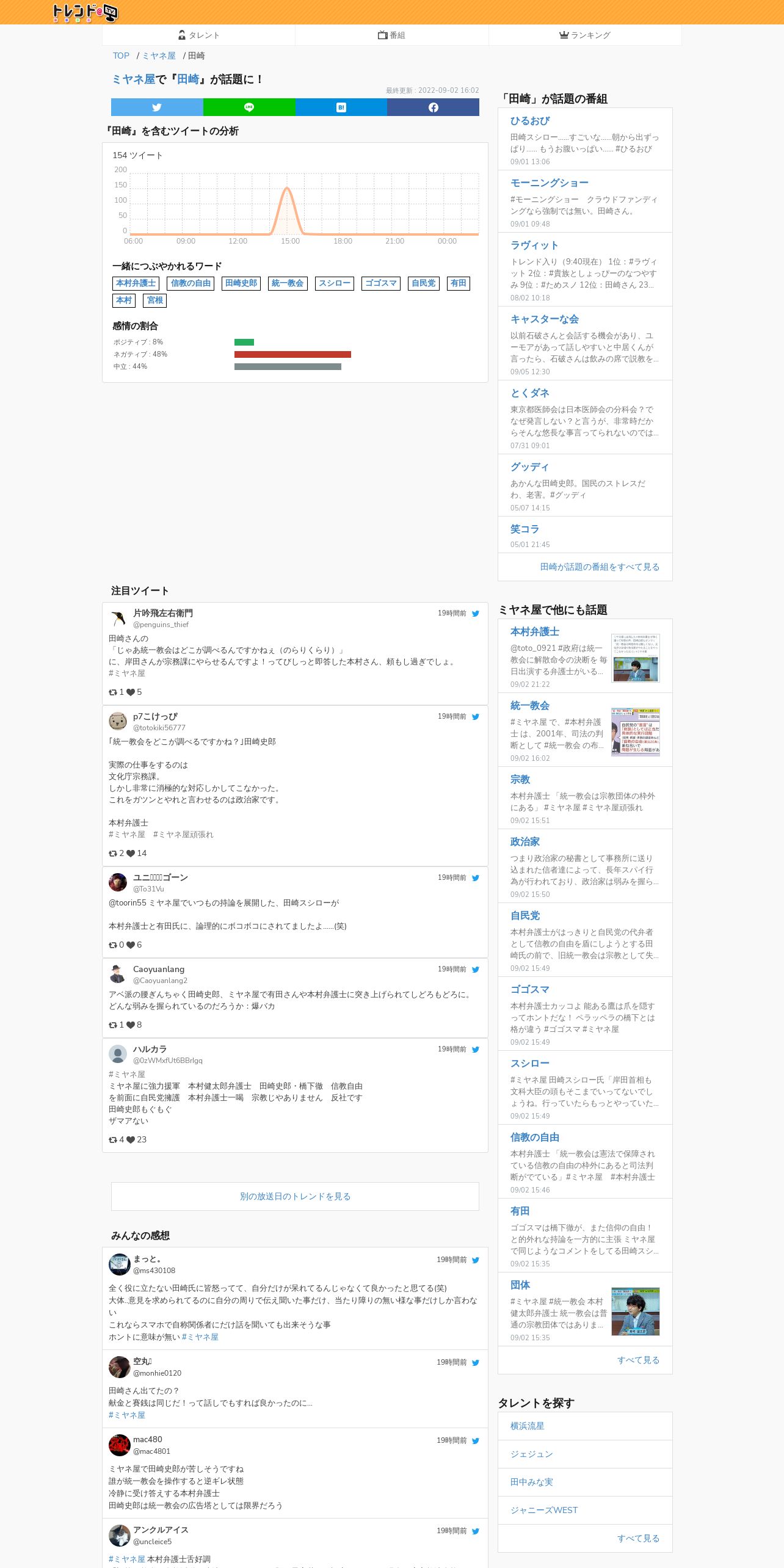Go to TOP in the breadcrumb
The height and width of the screenshot is (1568, 784).
(121, 56)
